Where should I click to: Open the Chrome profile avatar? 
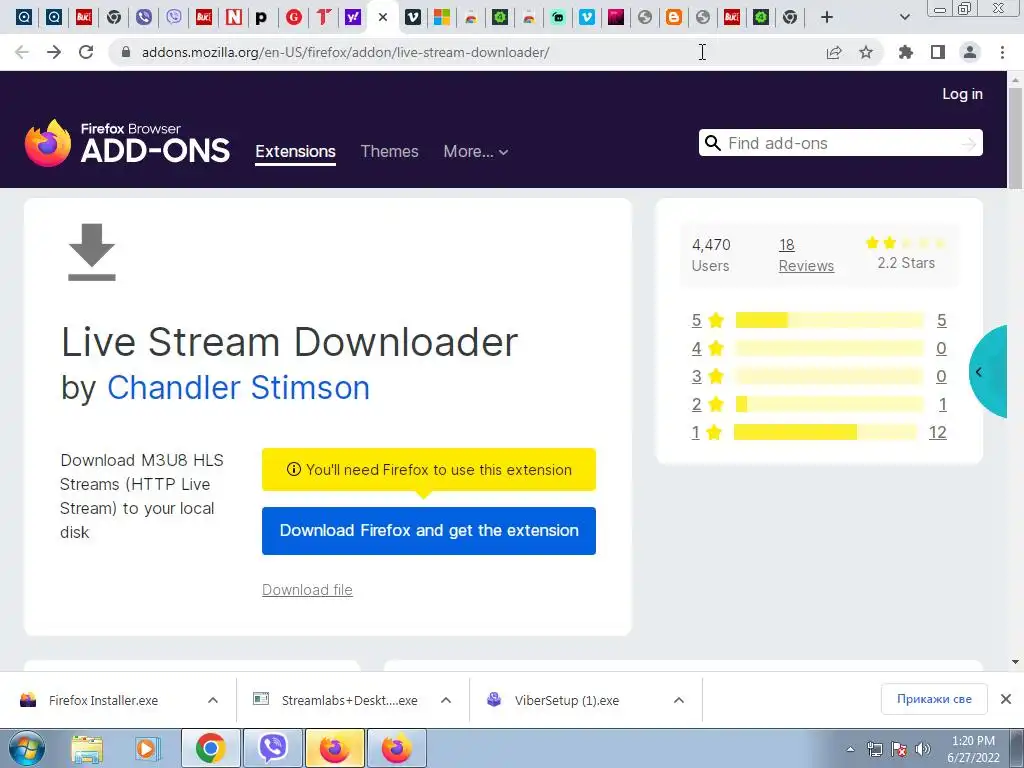pos(970,52)
